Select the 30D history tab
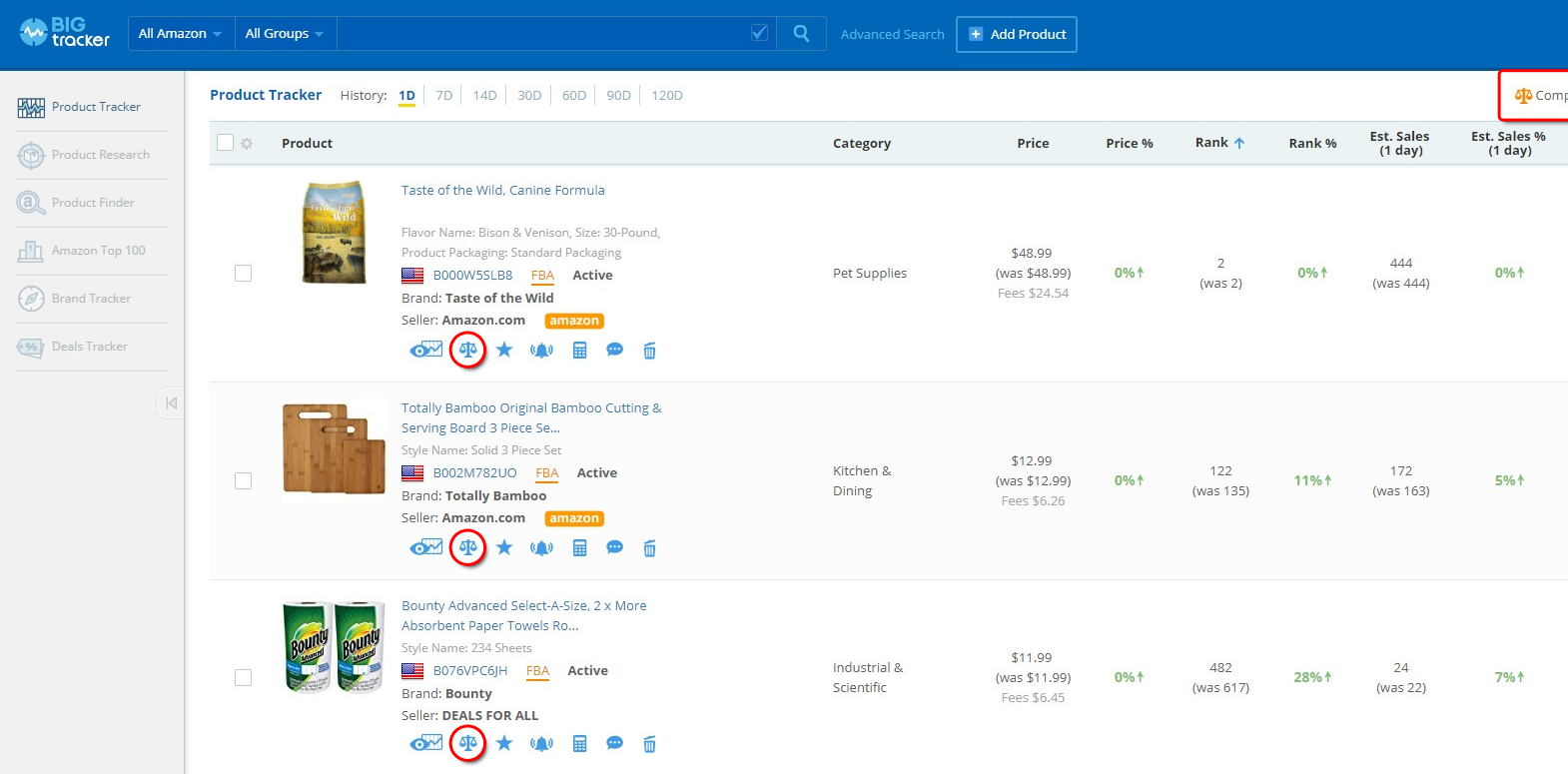 [x=529, y=96]
